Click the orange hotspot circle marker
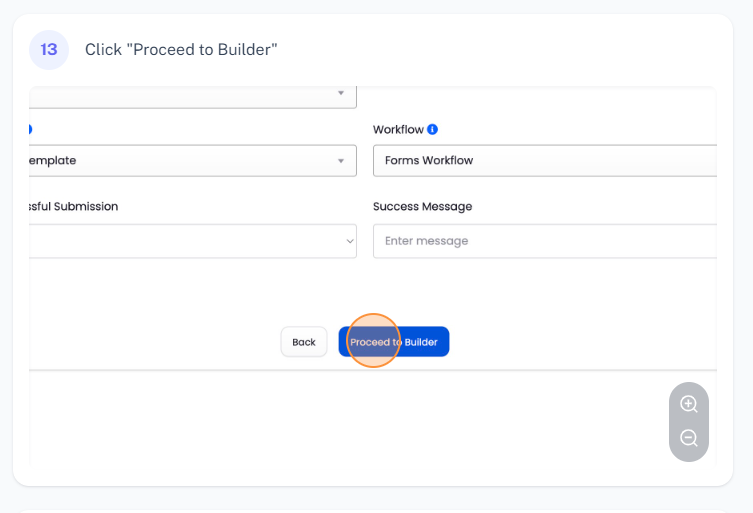This screenshot has width=753, height=513. [x=372, y=341]
